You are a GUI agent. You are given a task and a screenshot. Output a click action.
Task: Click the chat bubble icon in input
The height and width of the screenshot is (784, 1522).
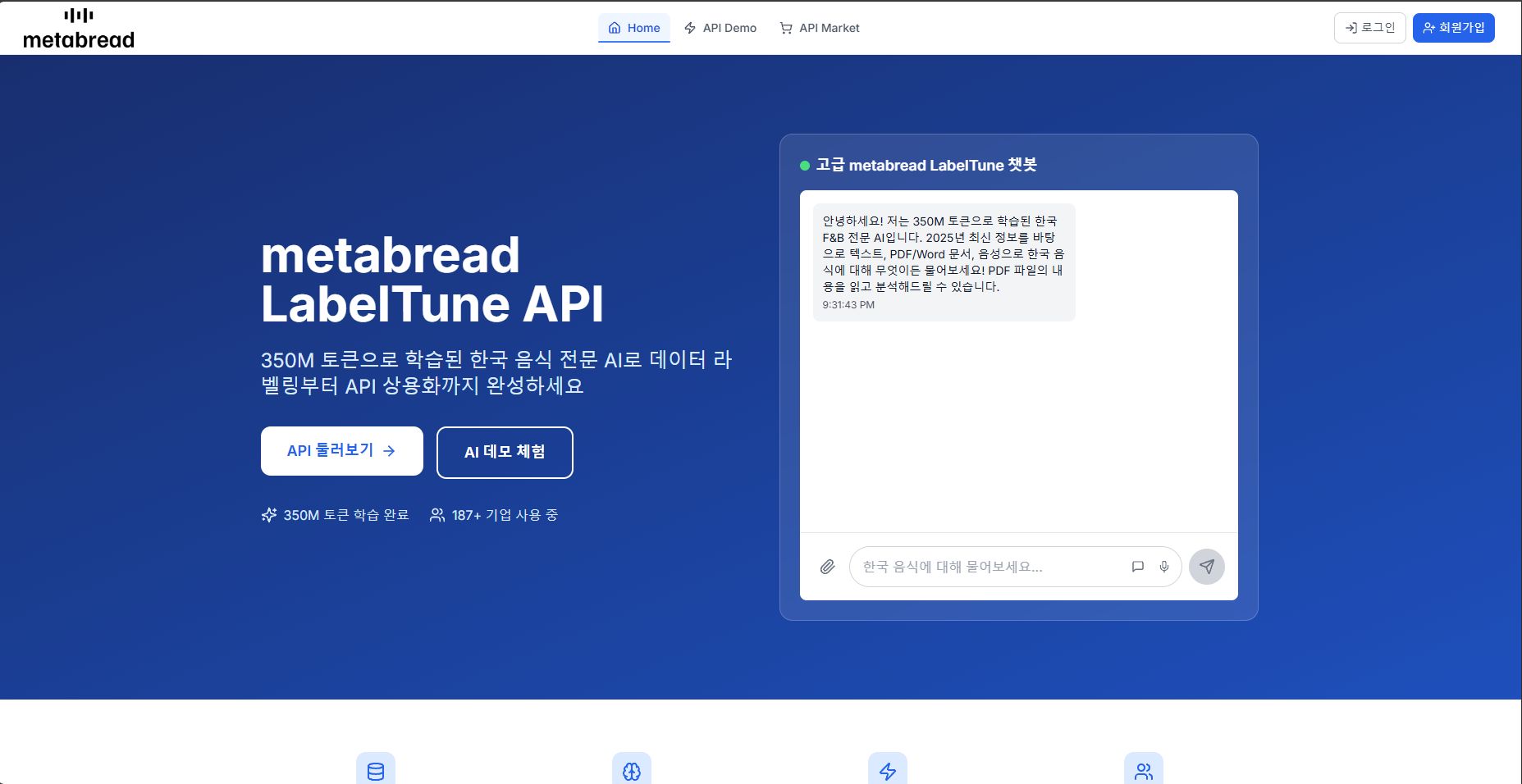point(1137,567)
